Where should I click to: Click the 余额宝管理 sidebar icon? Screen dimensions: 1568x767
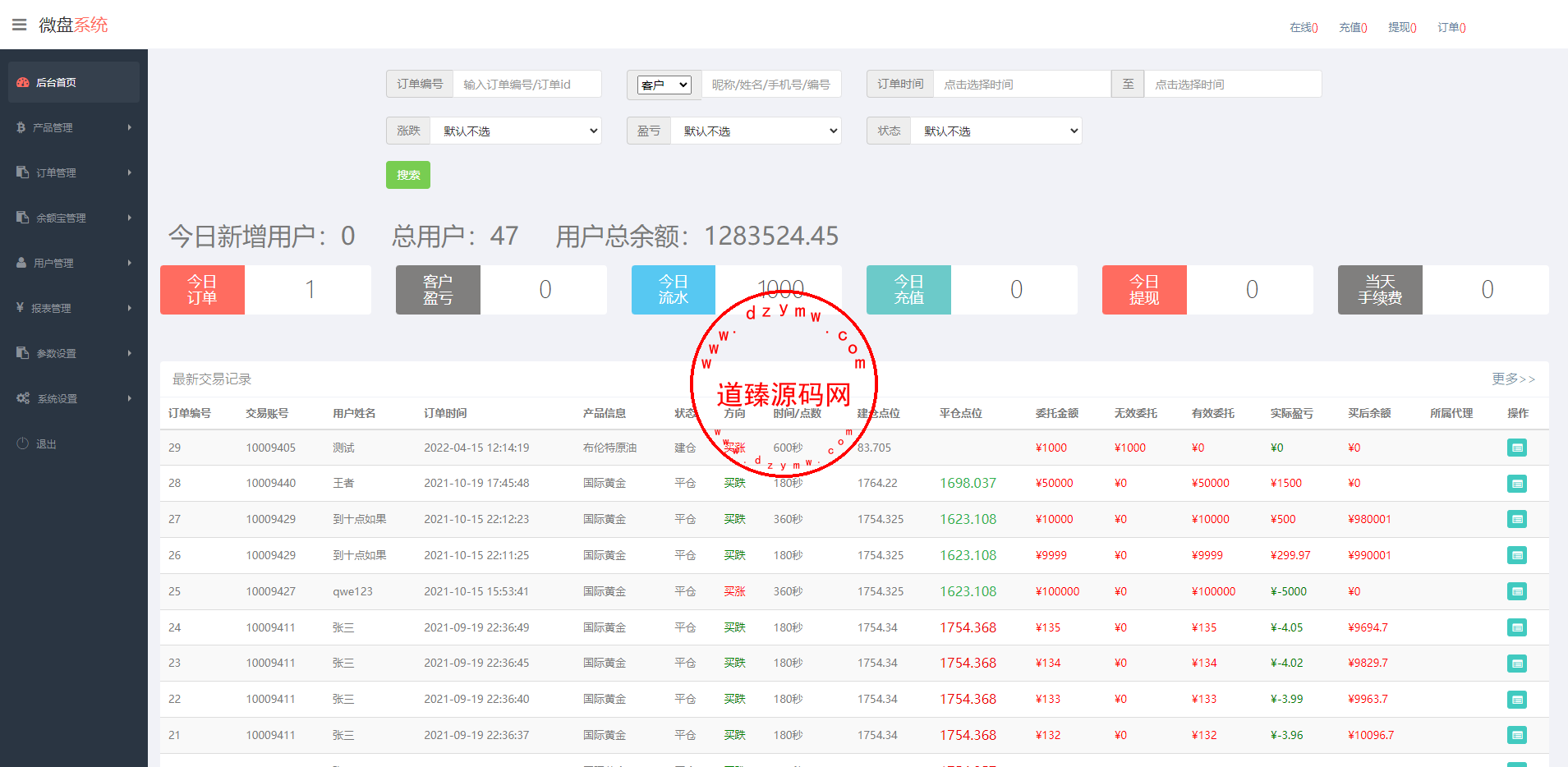coord(23,218)
